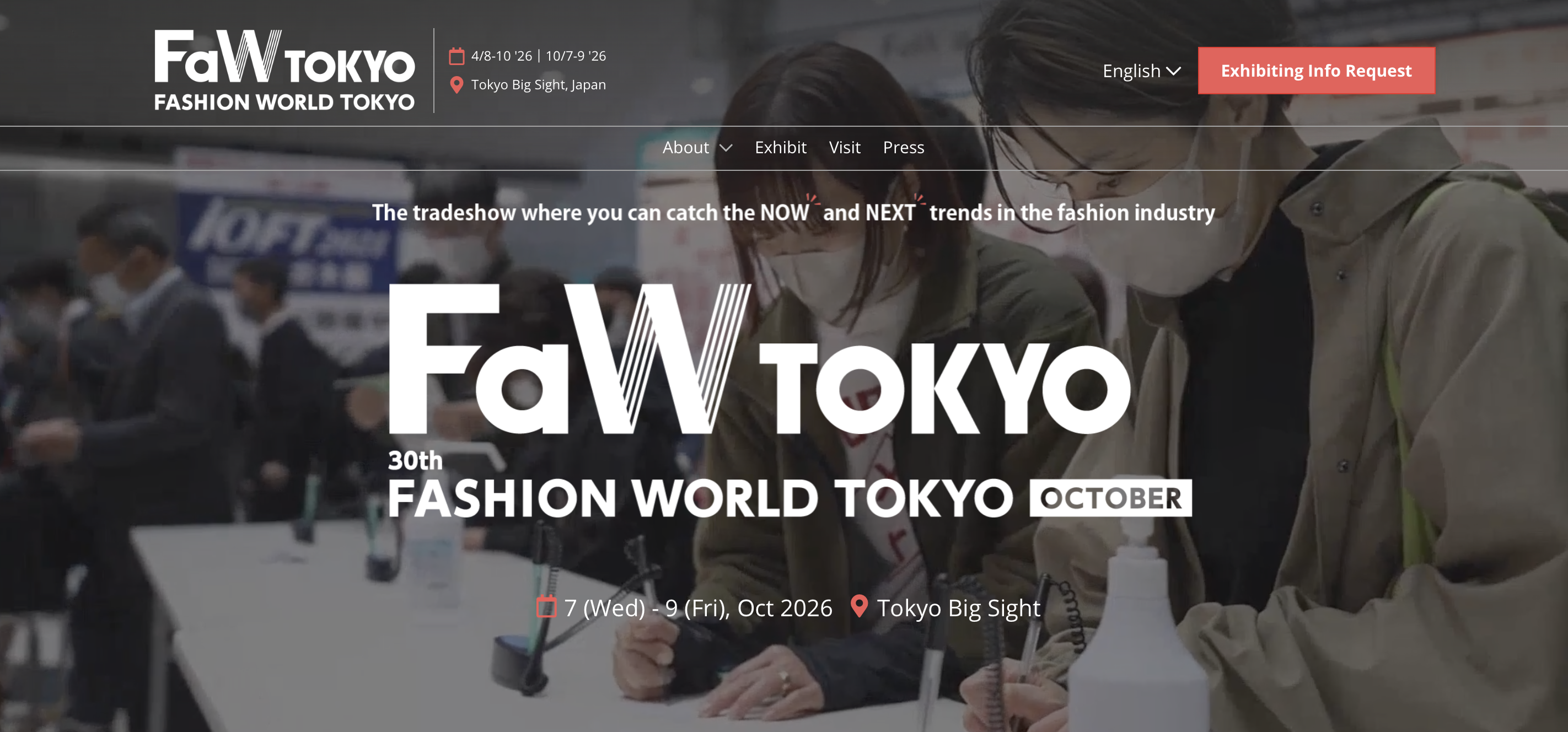Click the 30th FASHION WORLD TOKYO title
The width and height of the screenshot is (1568, 732).
(700, 486)
